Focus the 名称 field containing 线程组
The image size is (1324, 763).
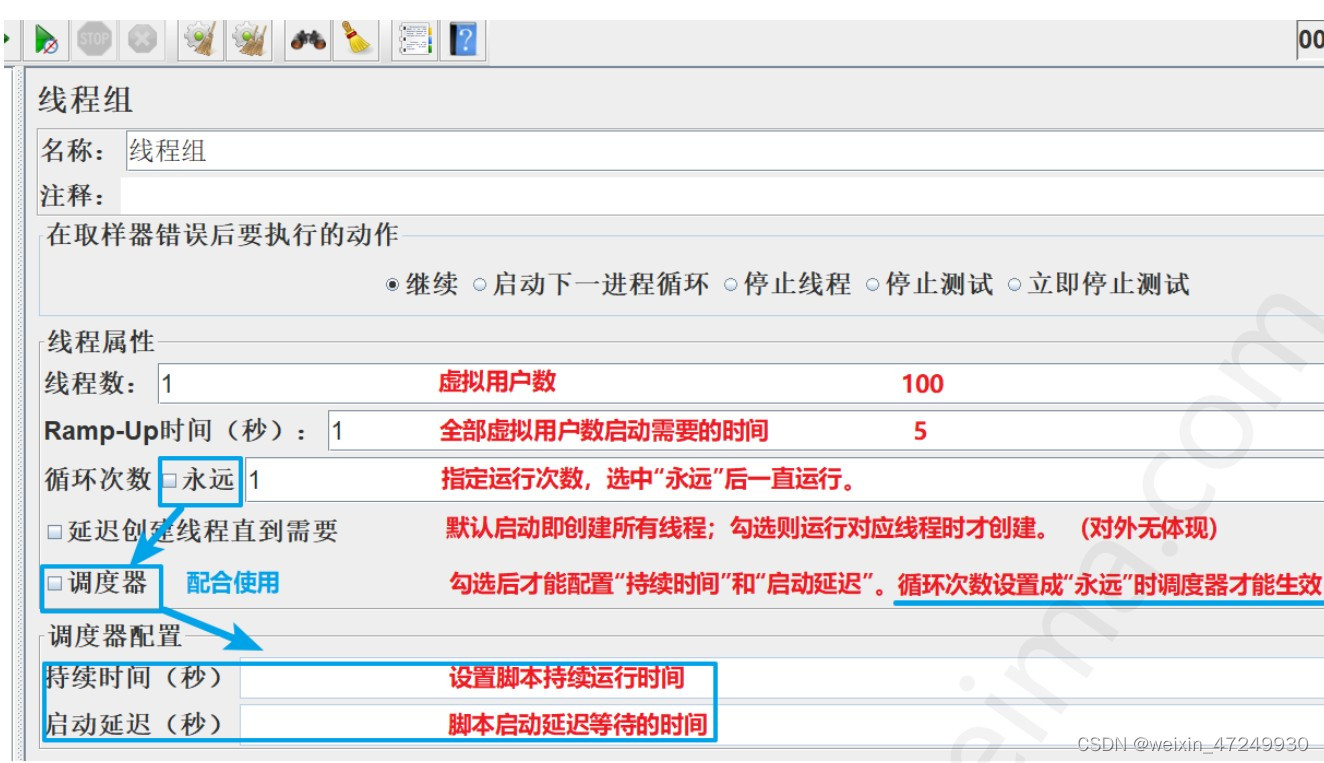point(725,151)
